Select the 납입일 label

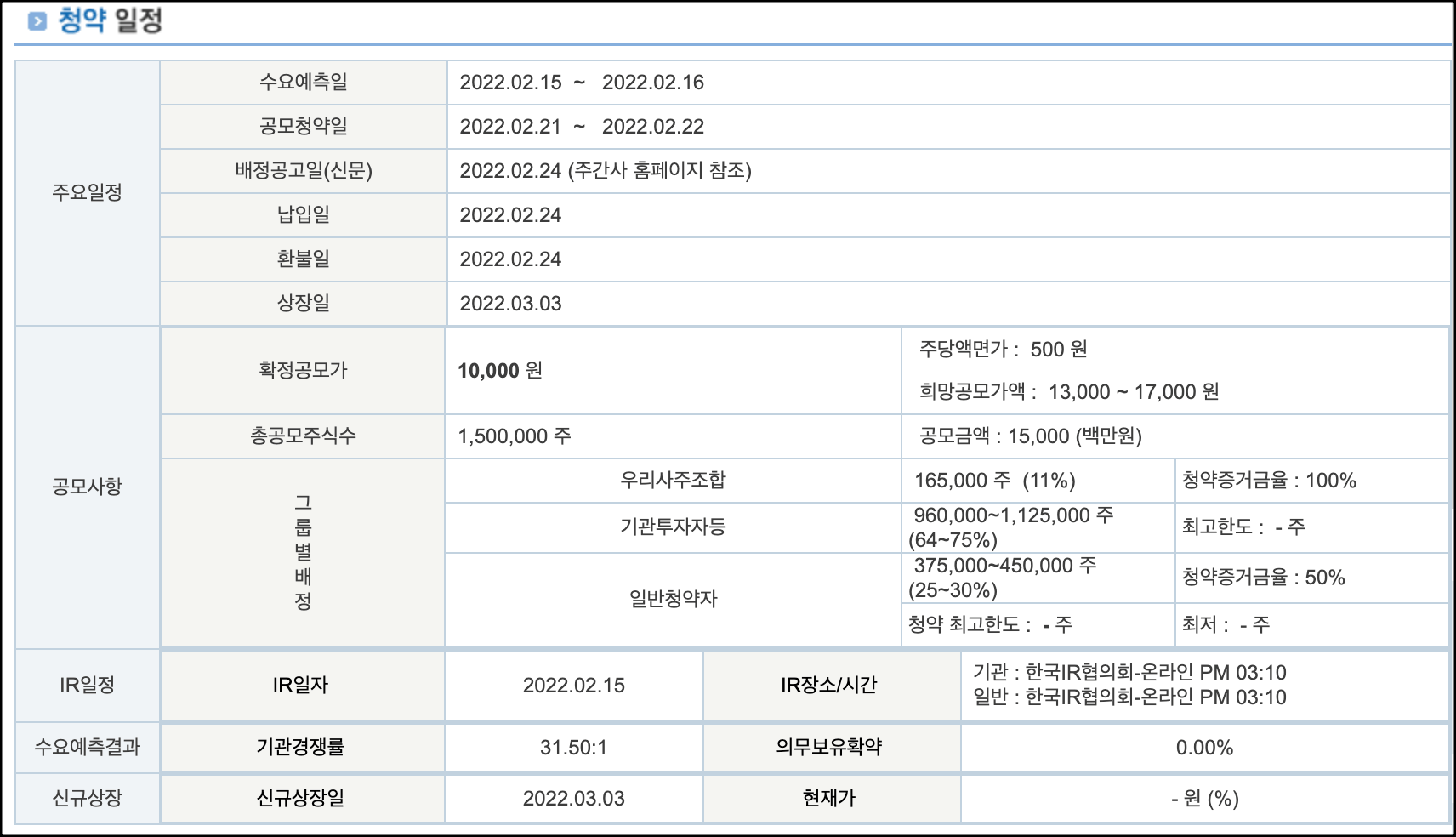click(x=304, y=215)
